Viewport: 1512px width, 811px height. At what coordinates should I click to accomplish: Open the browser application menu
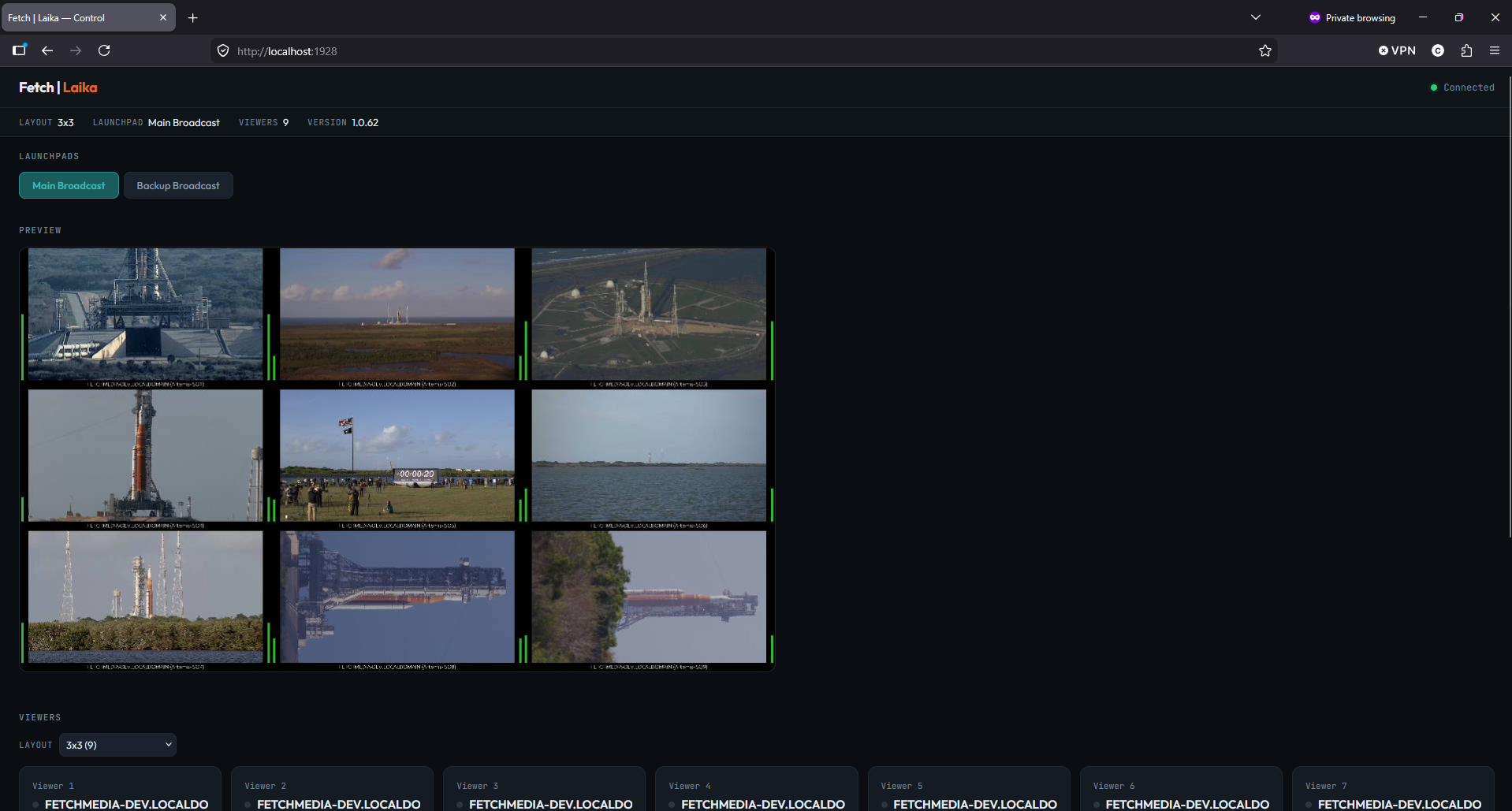click(x=1494, y=50)
